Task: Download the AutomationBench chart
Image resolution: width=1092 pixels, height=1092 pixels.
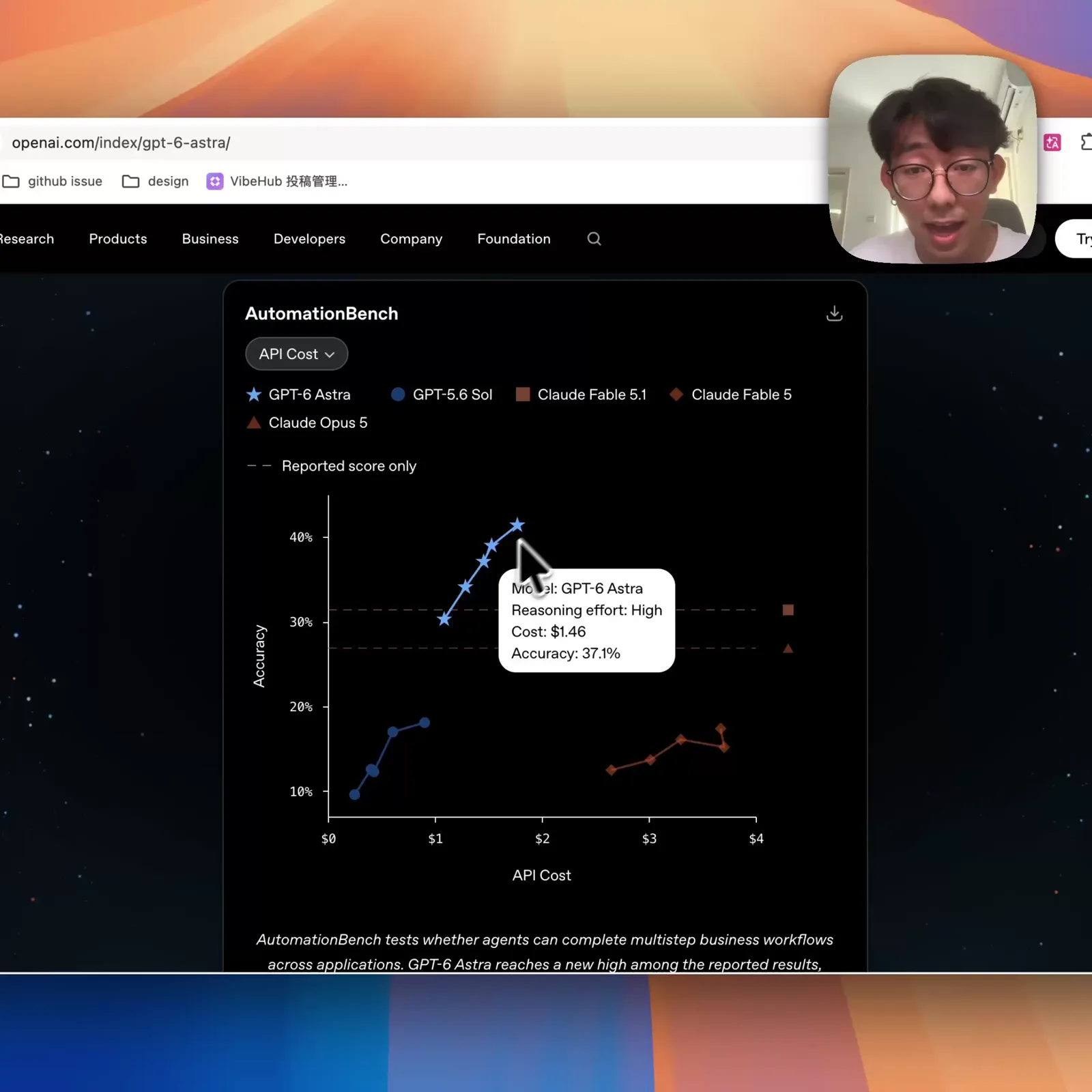Action: point(834,313)
